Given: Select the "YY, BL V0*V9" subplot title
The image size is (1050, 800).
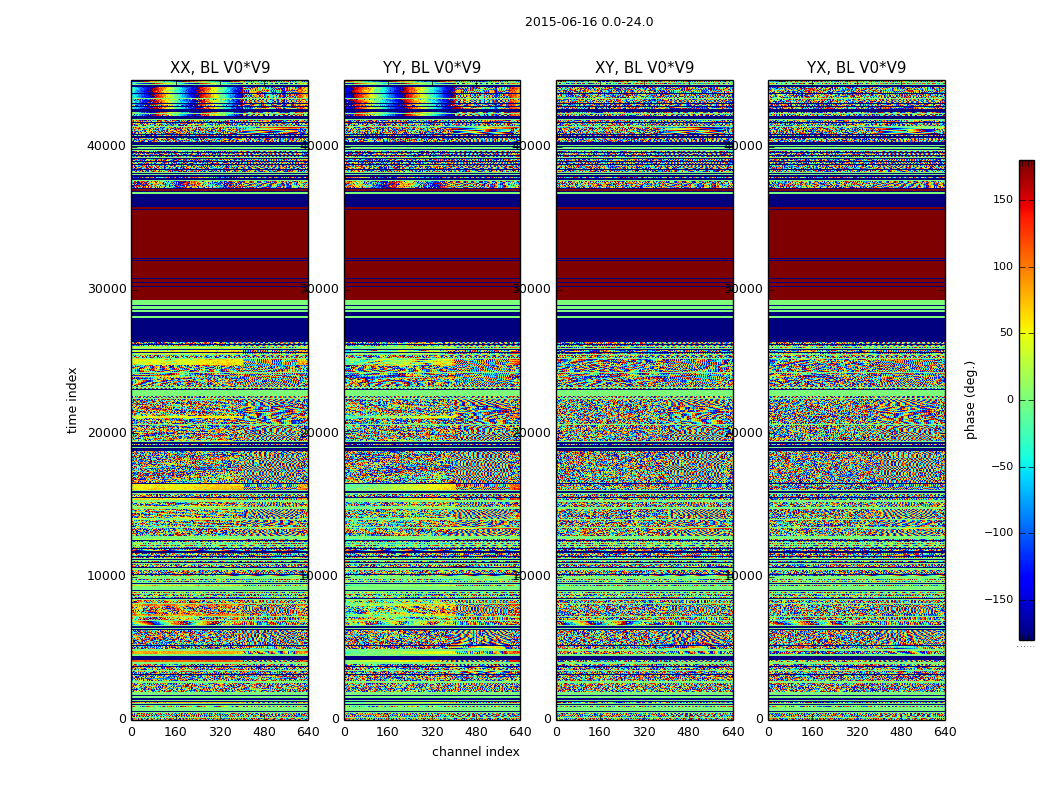Looking at the screenshot, I should click(432, 68).
